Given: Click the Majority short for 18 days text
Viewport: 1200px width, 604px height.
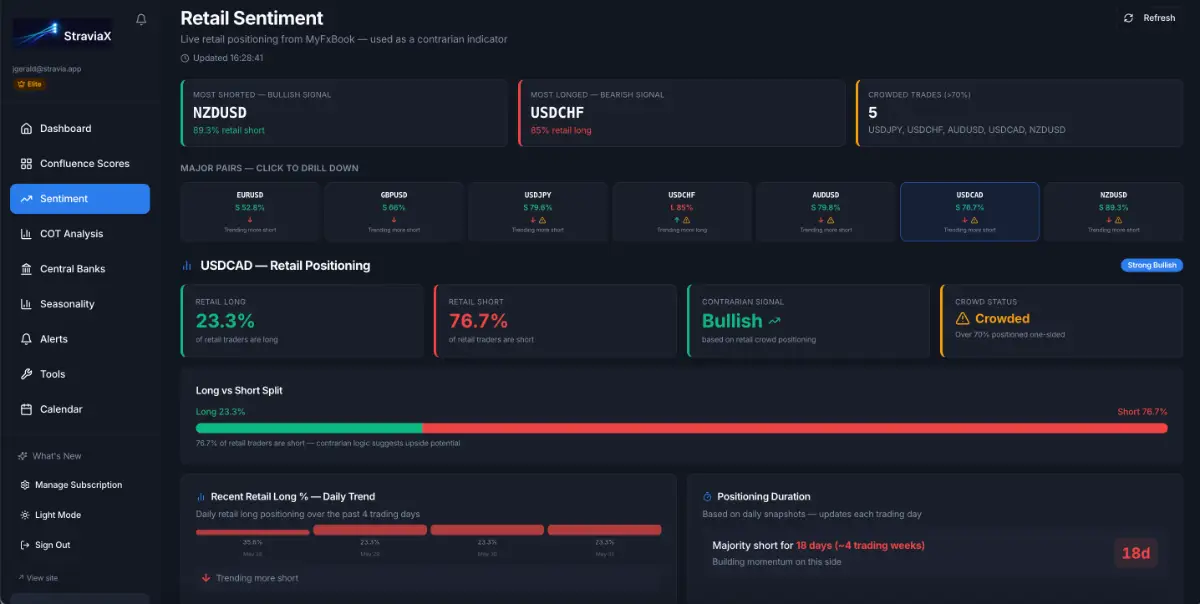Looking at the screenshot, I should tap(818, 545).
